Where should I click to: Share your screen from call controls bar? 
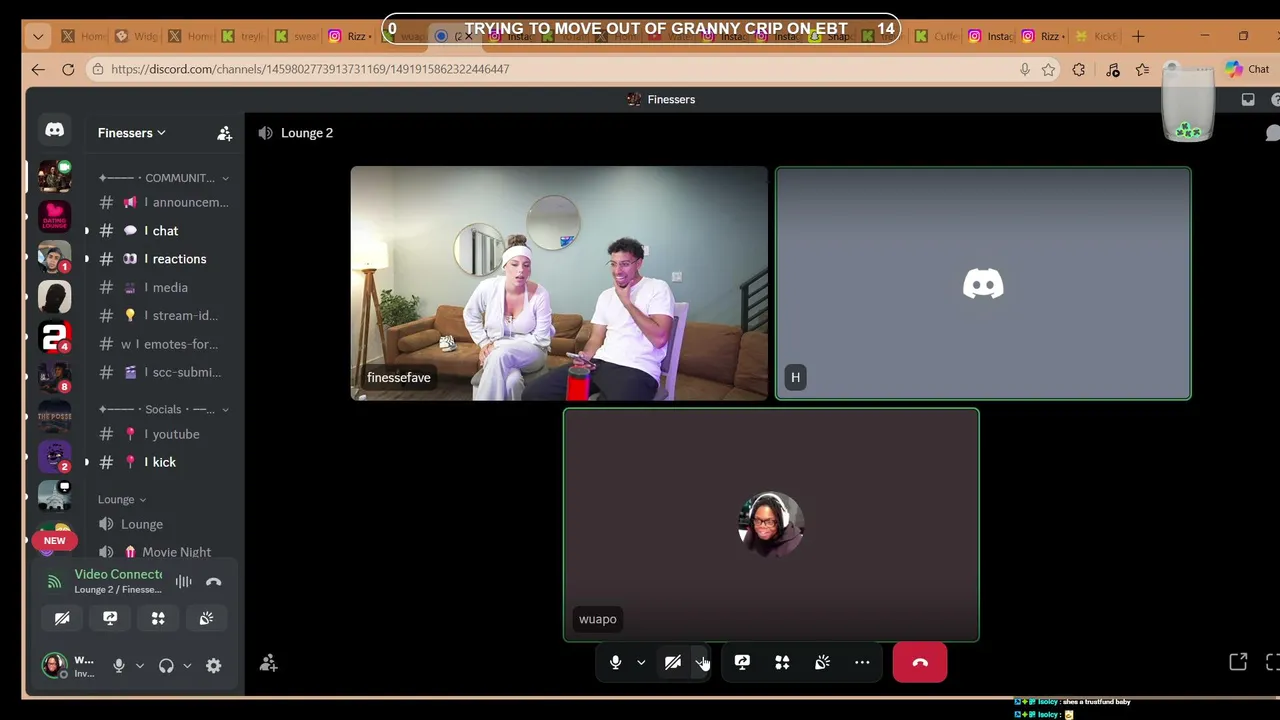click(742, 662)
